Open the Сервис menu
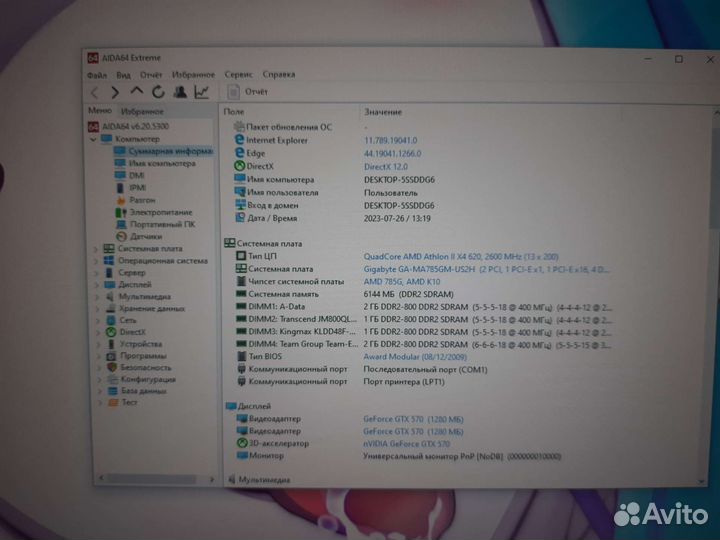This screenshot has height=540, width=720. [238, 74]
